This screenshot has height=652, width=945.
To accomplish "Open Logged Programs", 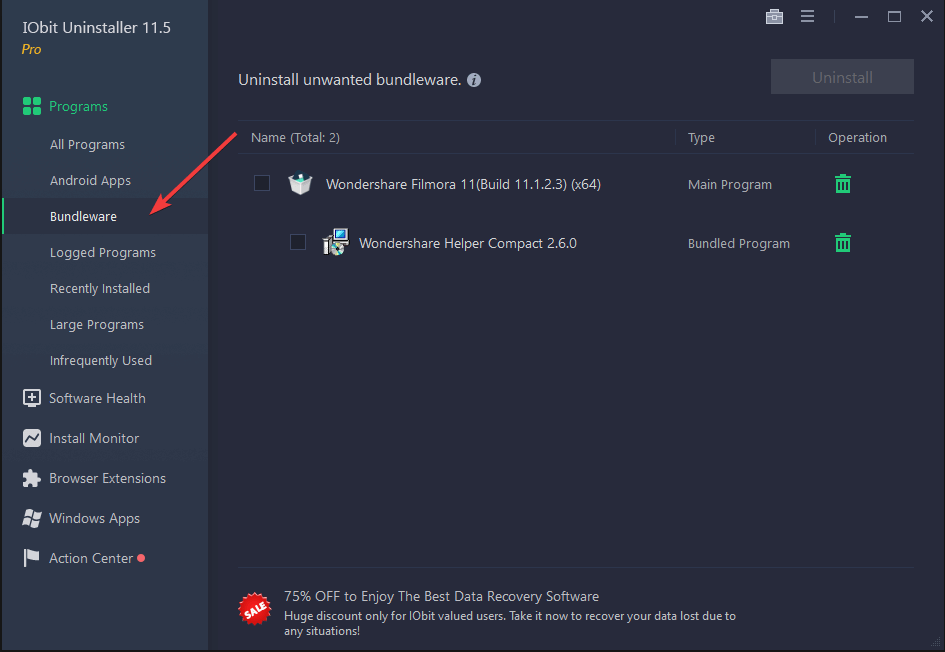I will [103, 252].
